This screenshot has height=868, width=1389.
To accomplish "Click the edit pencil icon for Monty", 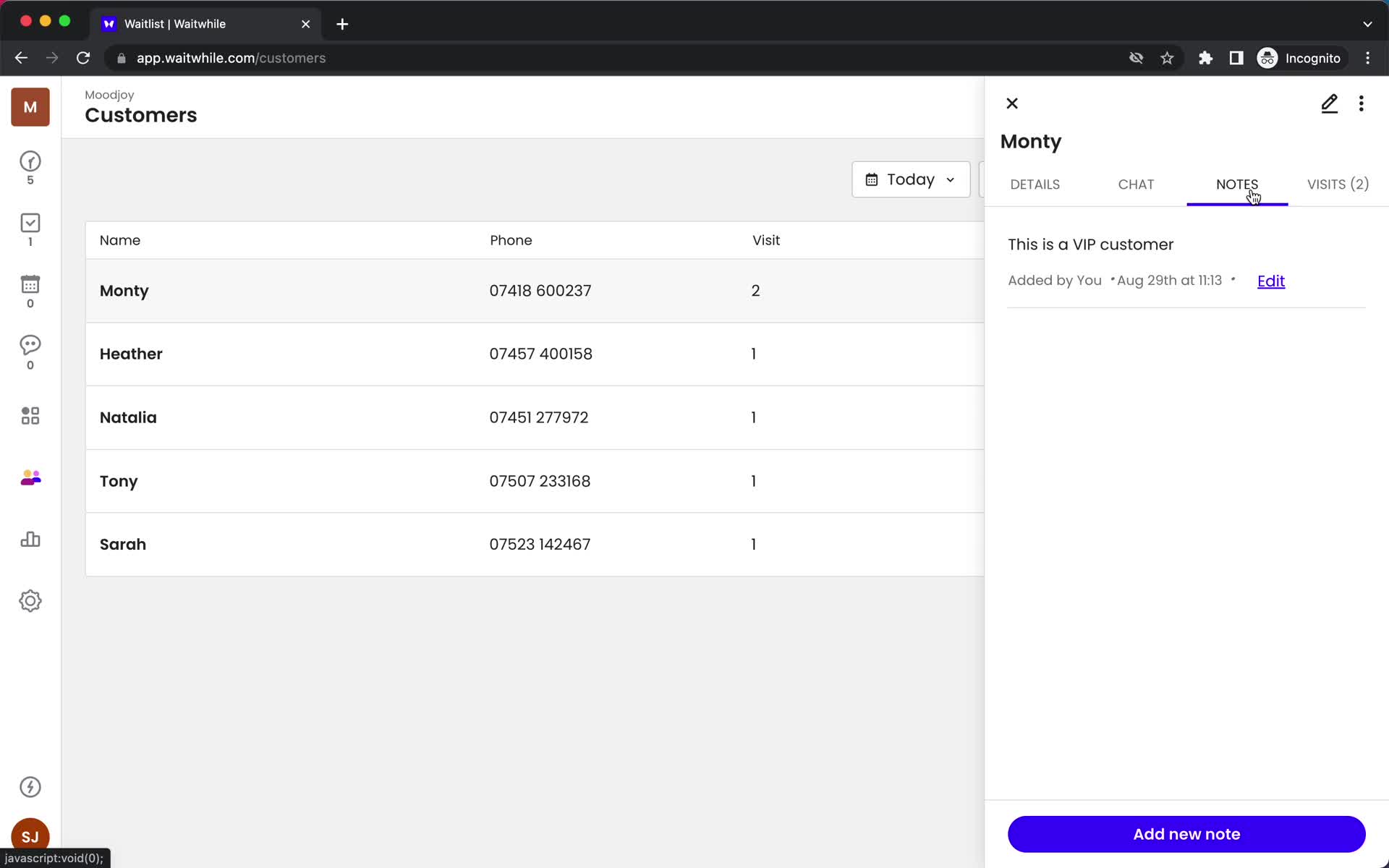I will [x=1329, y=103].
